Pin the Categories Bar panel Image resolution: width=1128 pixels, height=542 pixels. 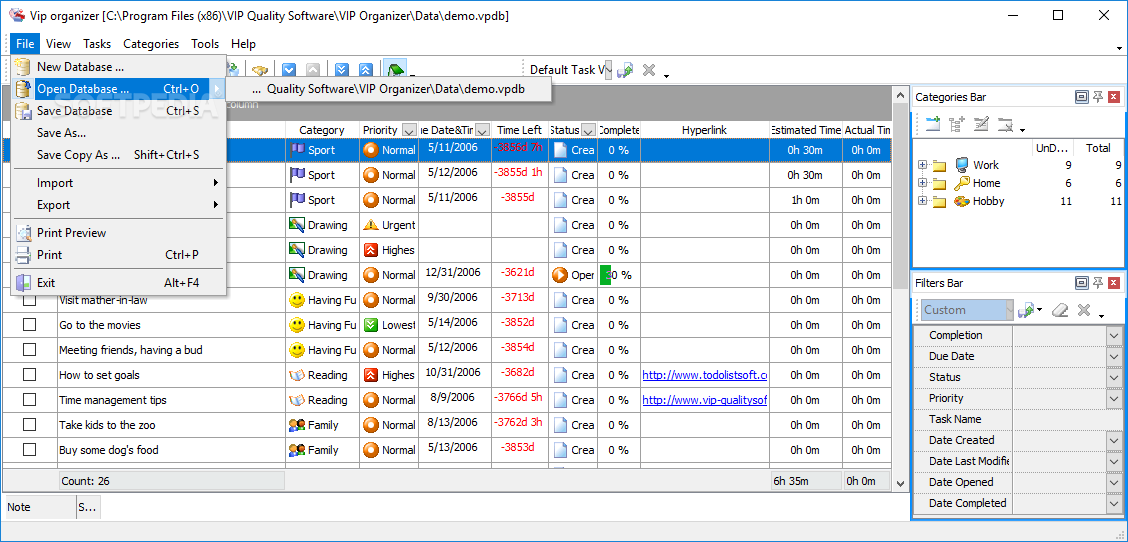point(1098,97)
